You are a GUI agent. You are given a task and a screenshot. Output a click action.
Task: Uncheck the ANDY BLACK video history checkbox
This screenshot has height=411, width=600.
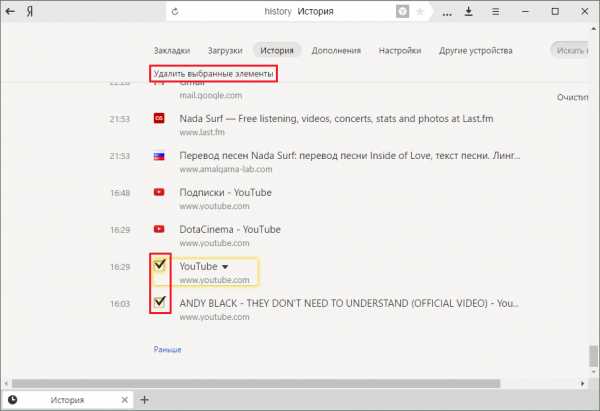pos(159,302)
